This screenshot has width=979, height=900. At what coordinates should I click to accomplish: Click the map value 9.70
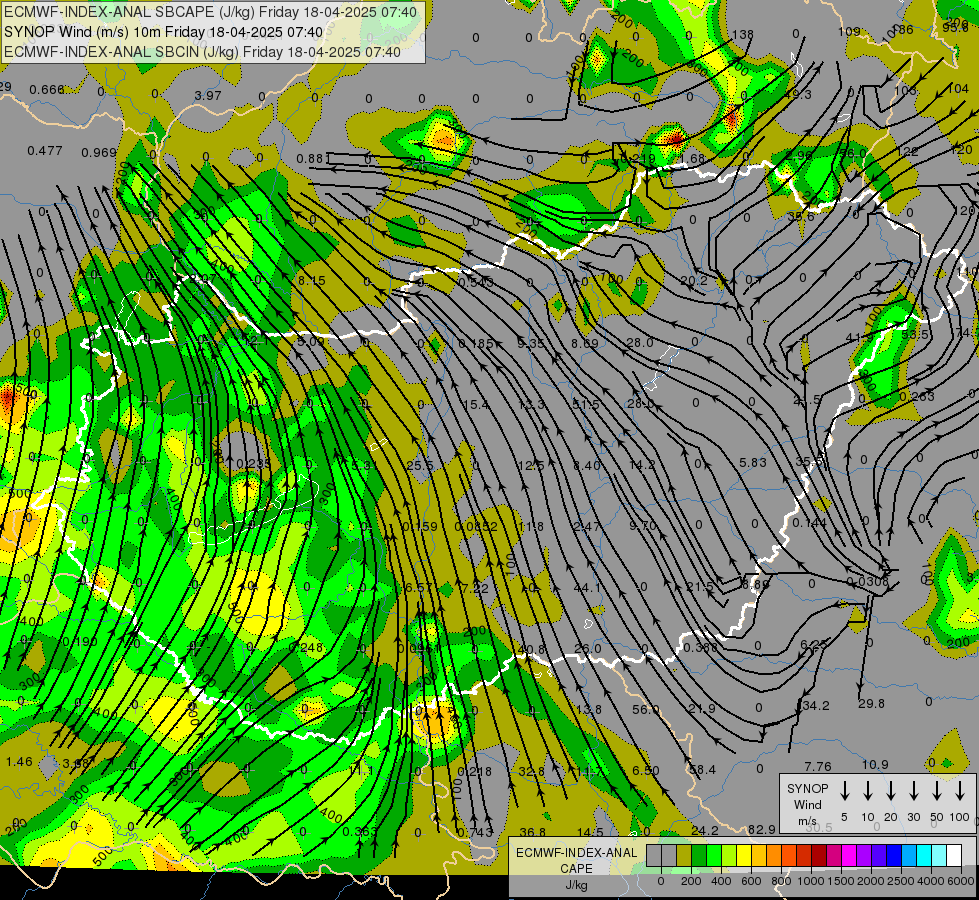642,526
